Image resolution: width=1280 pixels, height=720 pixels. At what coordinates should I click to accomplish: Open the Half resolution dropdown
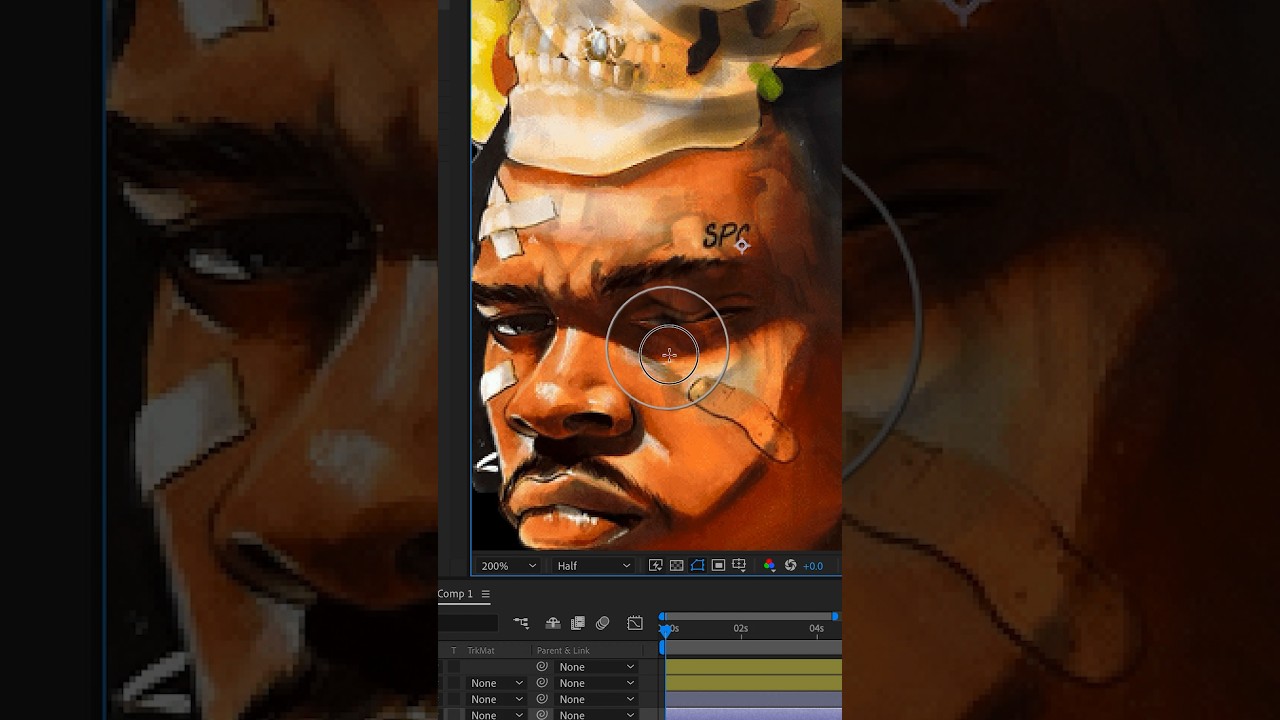coord(594,566)
